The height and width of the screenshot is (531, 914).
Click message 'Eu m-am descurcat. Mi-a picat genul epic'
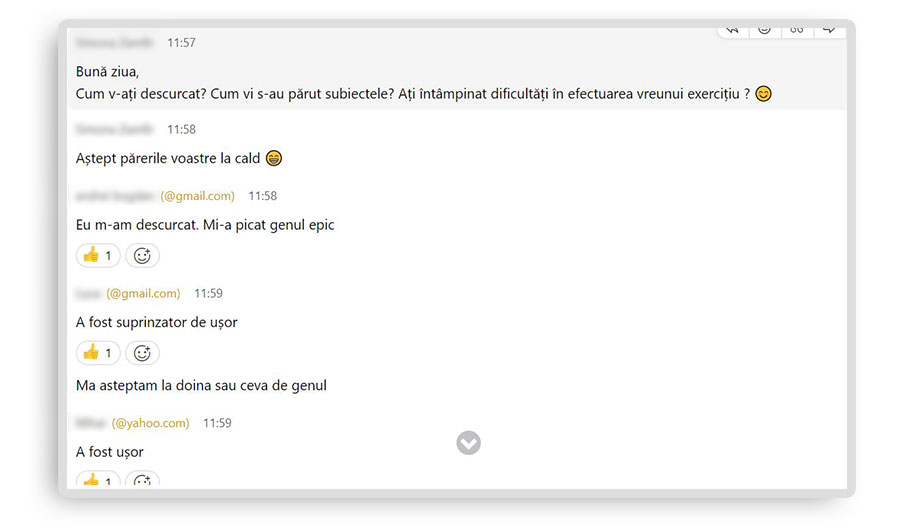pos(205,225)
